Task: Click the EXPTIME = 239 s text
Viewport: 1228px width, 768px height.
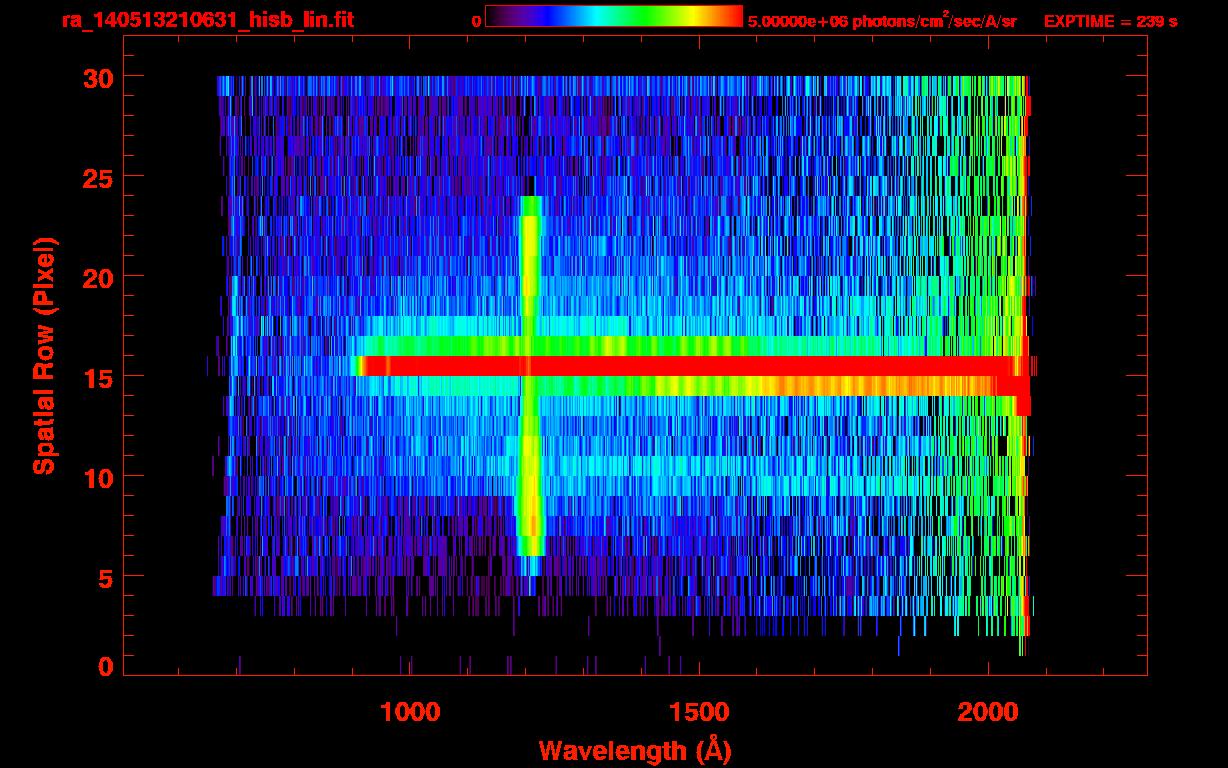Action: [x=1110, y=21]
